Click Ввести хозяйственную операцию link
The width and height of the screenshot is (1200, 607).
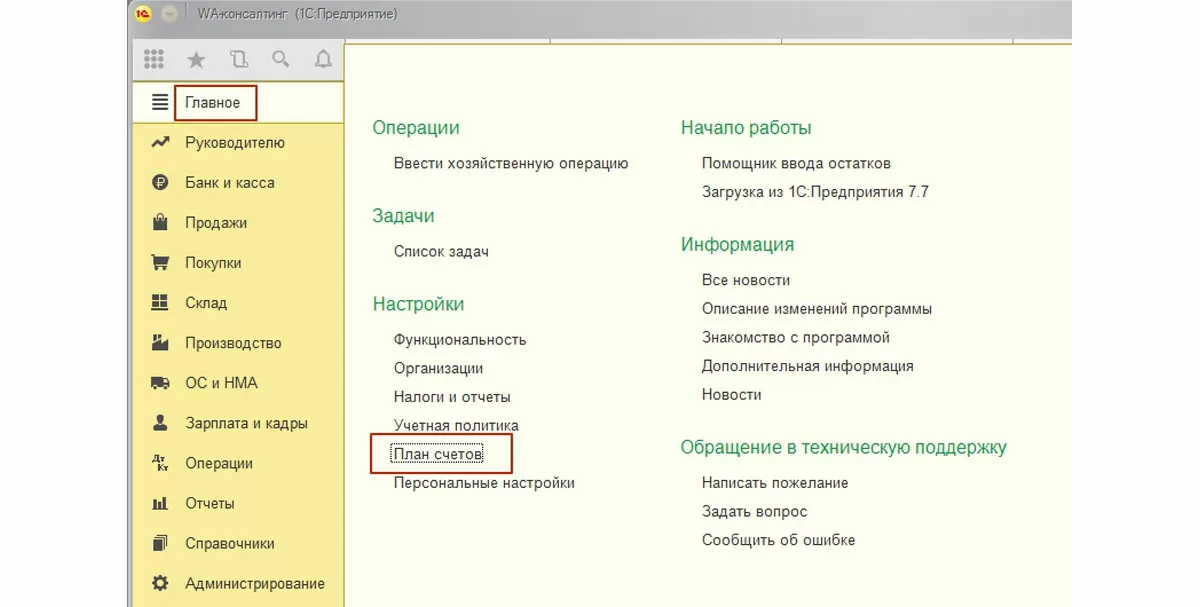pyautogui.click(x=510, y=163)
